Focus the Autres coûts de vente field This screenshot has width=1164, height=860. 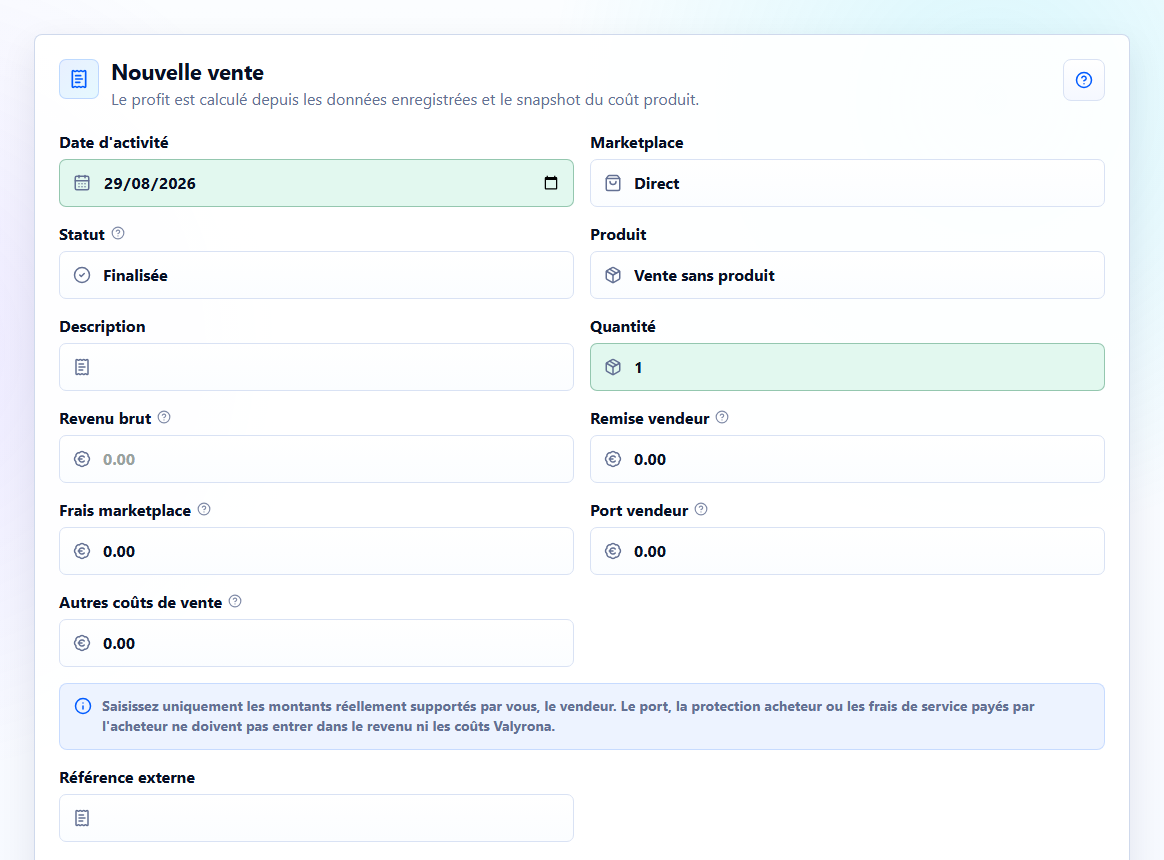(x=316, y=644)
